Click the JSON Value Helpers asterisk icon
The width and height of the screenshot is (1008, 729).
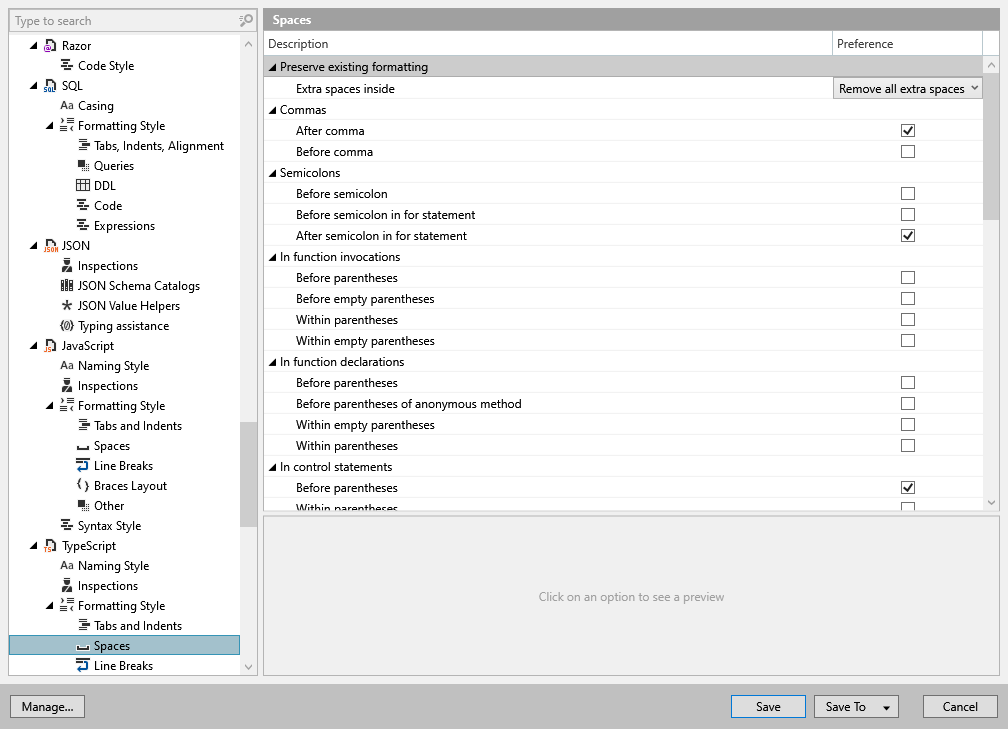click(x=67, y=305)
